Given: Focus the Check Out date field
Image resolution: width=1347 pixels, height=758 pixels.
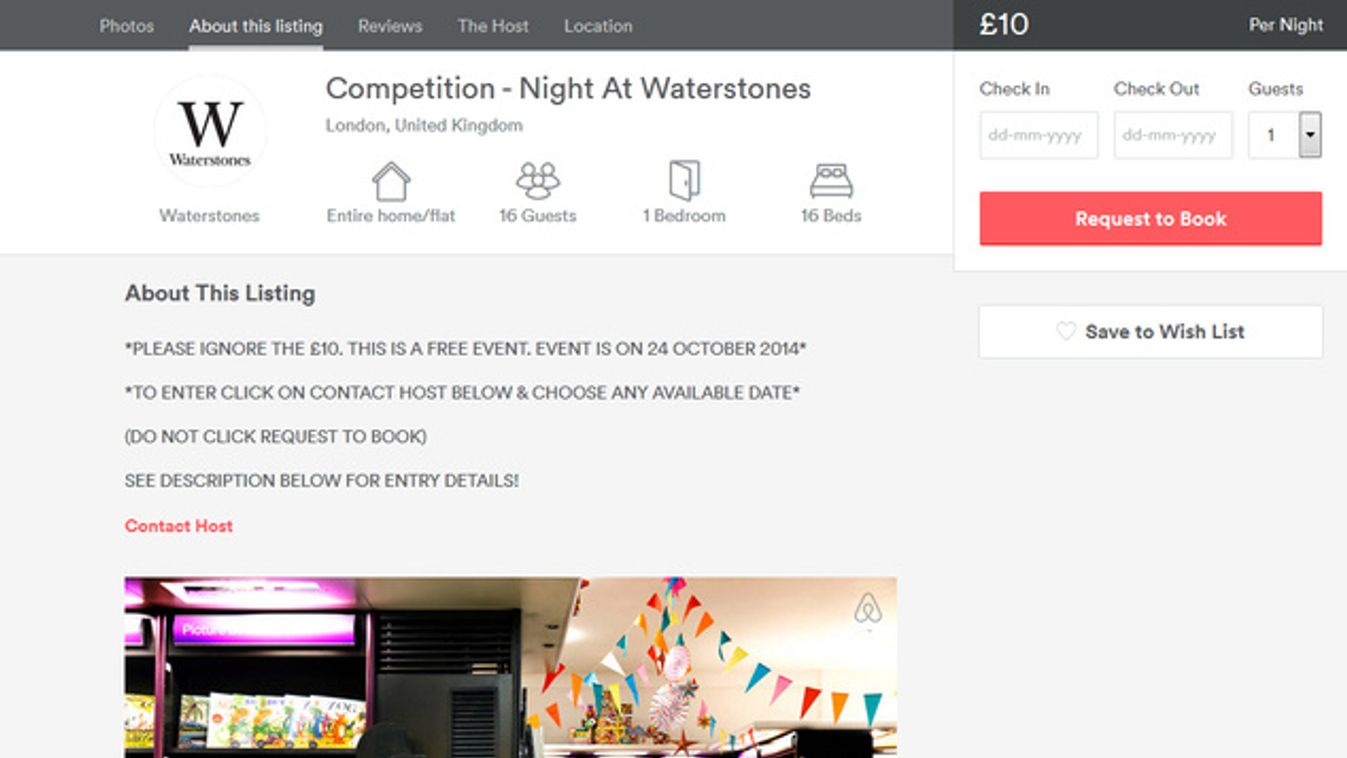Looking at the screenshot, I should (1173, 135).
